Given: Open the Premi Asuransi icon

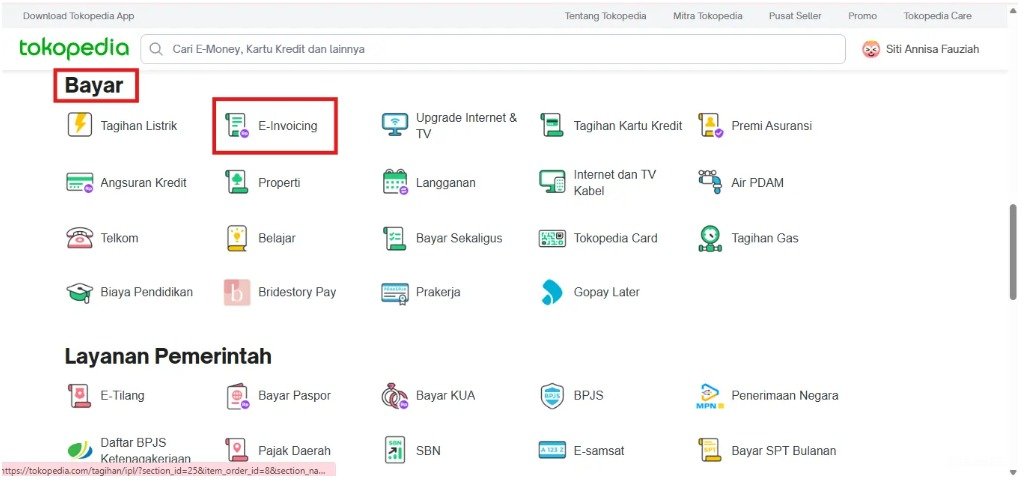Looking at the screenshot, I should pos(711,125).
